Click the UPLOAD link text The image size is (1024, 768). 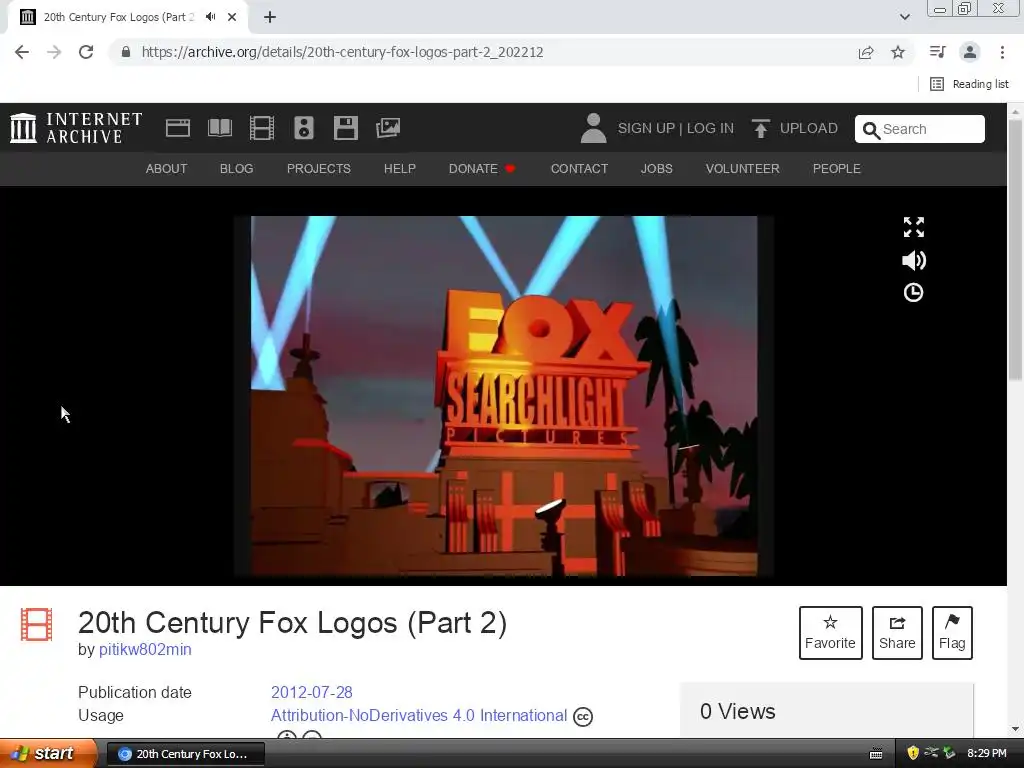coord(808,128)
